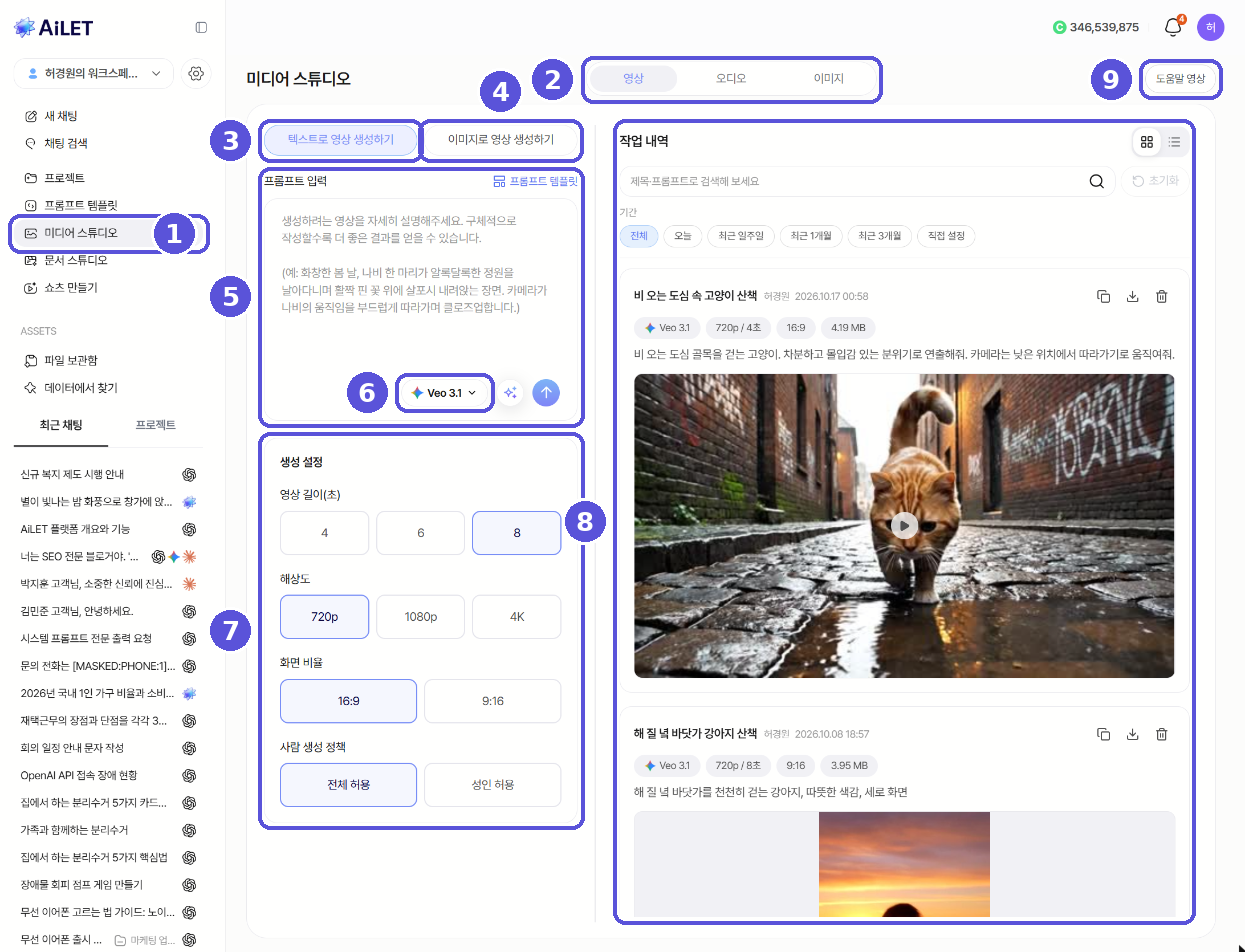This screenshot has width=1245, height=952.
Task: Switch job history to list view
Action: [x=1174, y=142]
